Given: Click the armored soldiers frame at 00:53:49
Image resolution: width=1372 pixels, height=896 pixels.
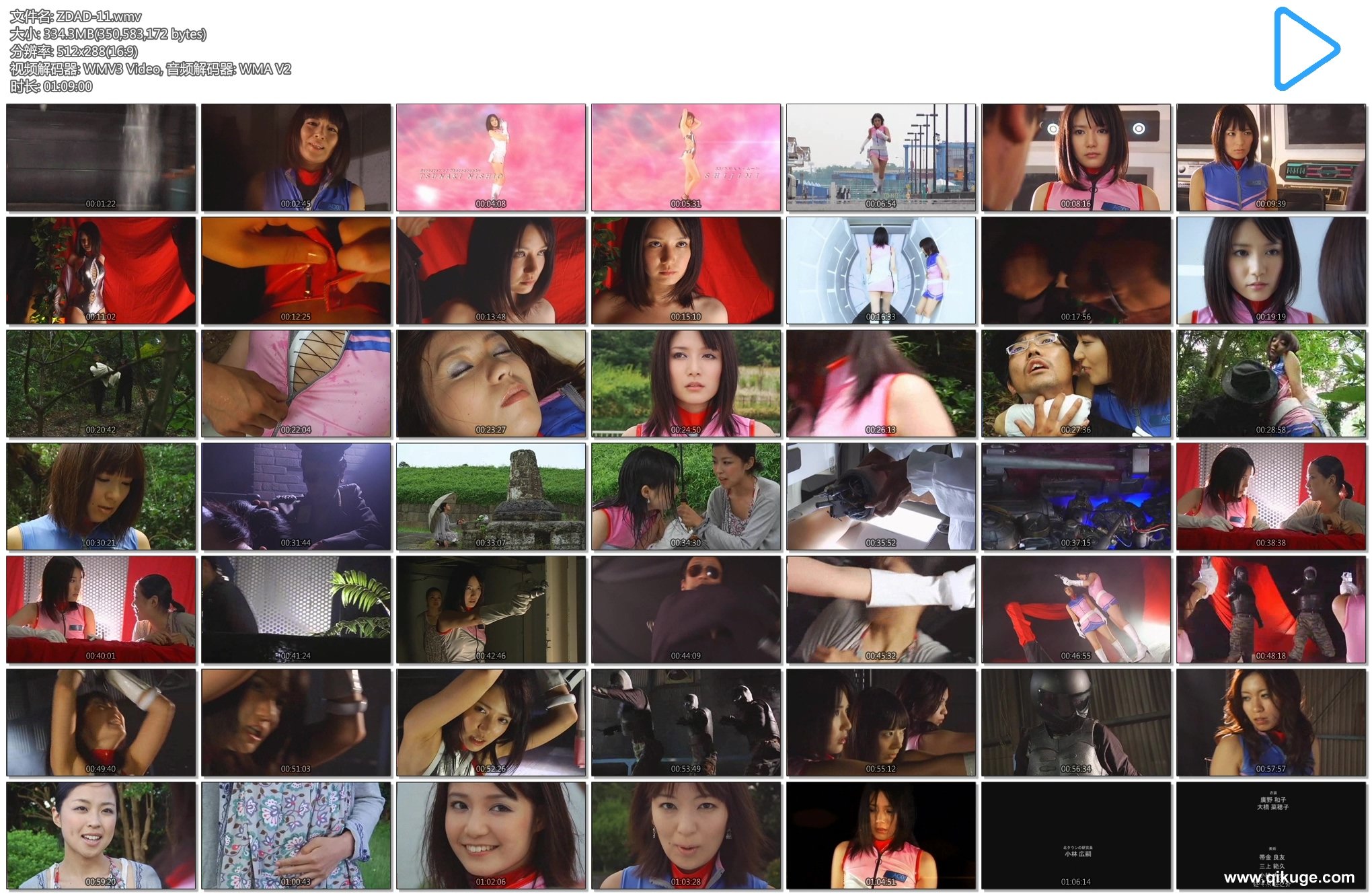Looking at the screenshot, I should click(686, 722).
